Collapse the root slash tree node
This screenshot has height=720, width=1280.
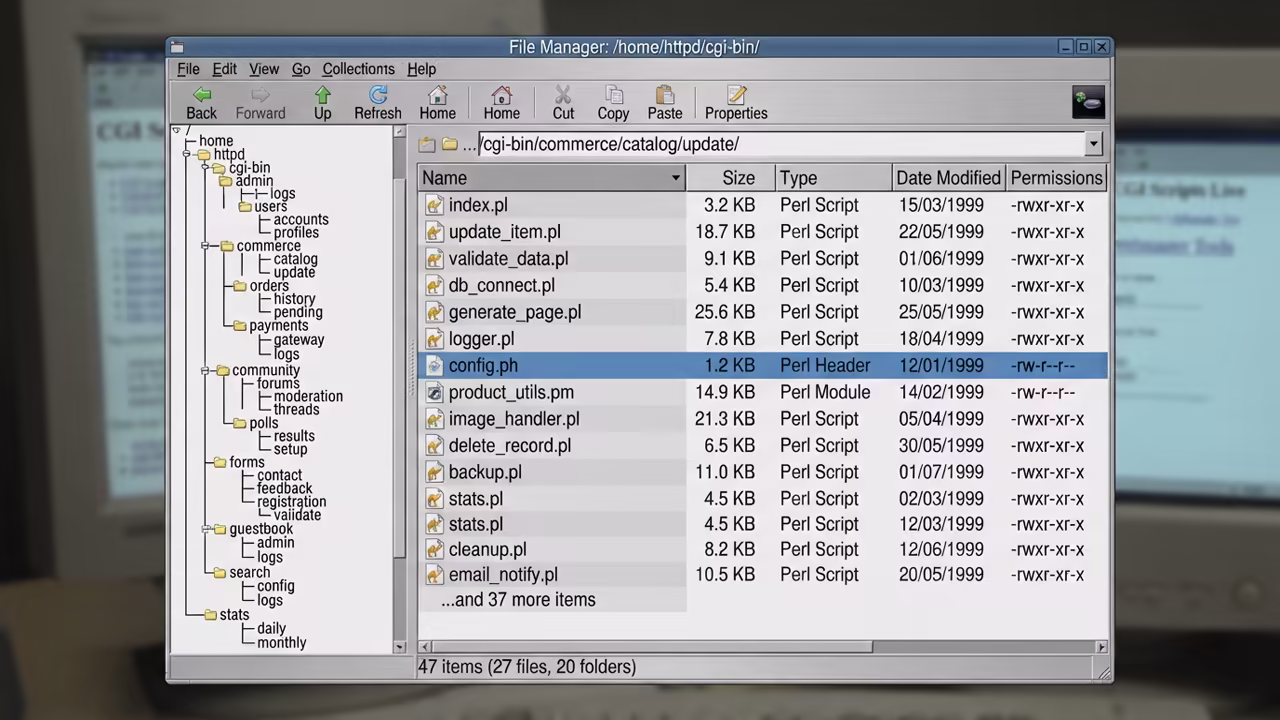177,130
